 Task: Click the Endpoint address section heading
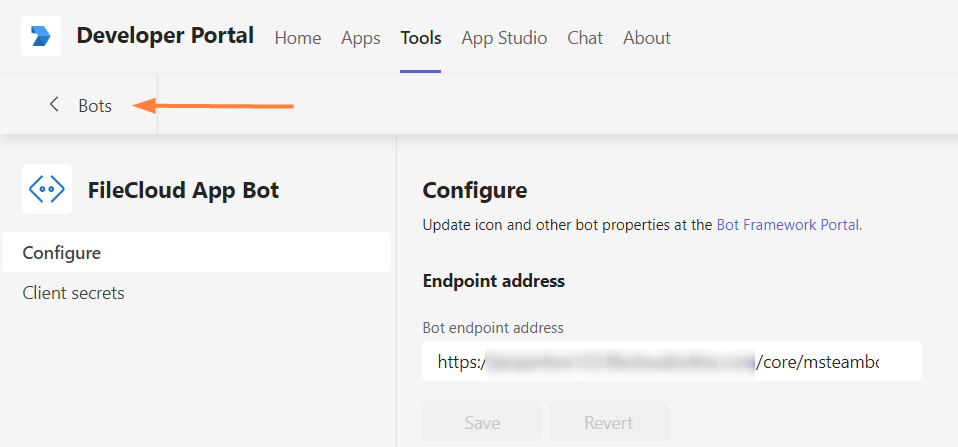(x=494, y=281)
